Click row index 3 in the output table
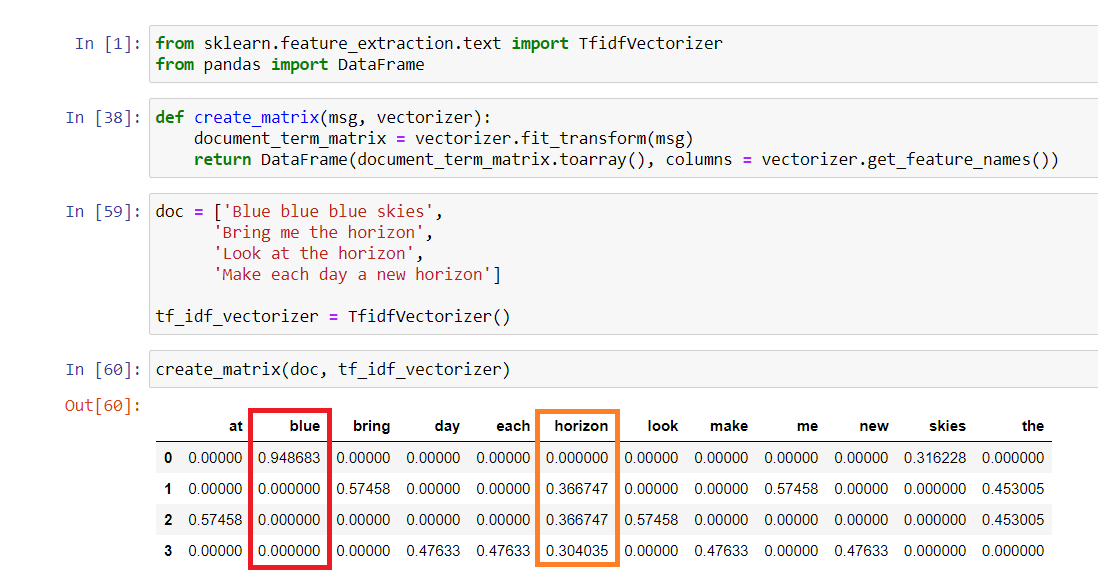1098x579 pixels. tap(168, 551)
